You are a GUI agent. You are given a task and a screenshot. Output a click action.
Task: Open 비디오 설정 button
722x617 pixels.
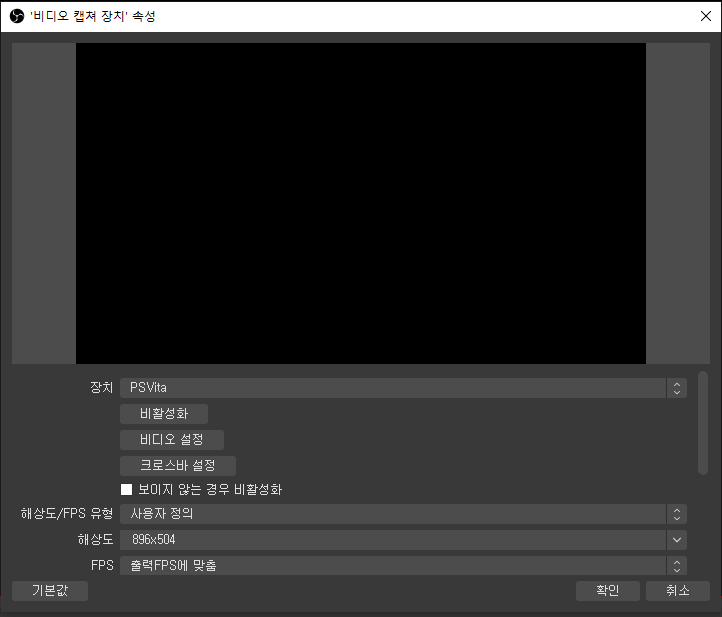(x=172, y=440)
